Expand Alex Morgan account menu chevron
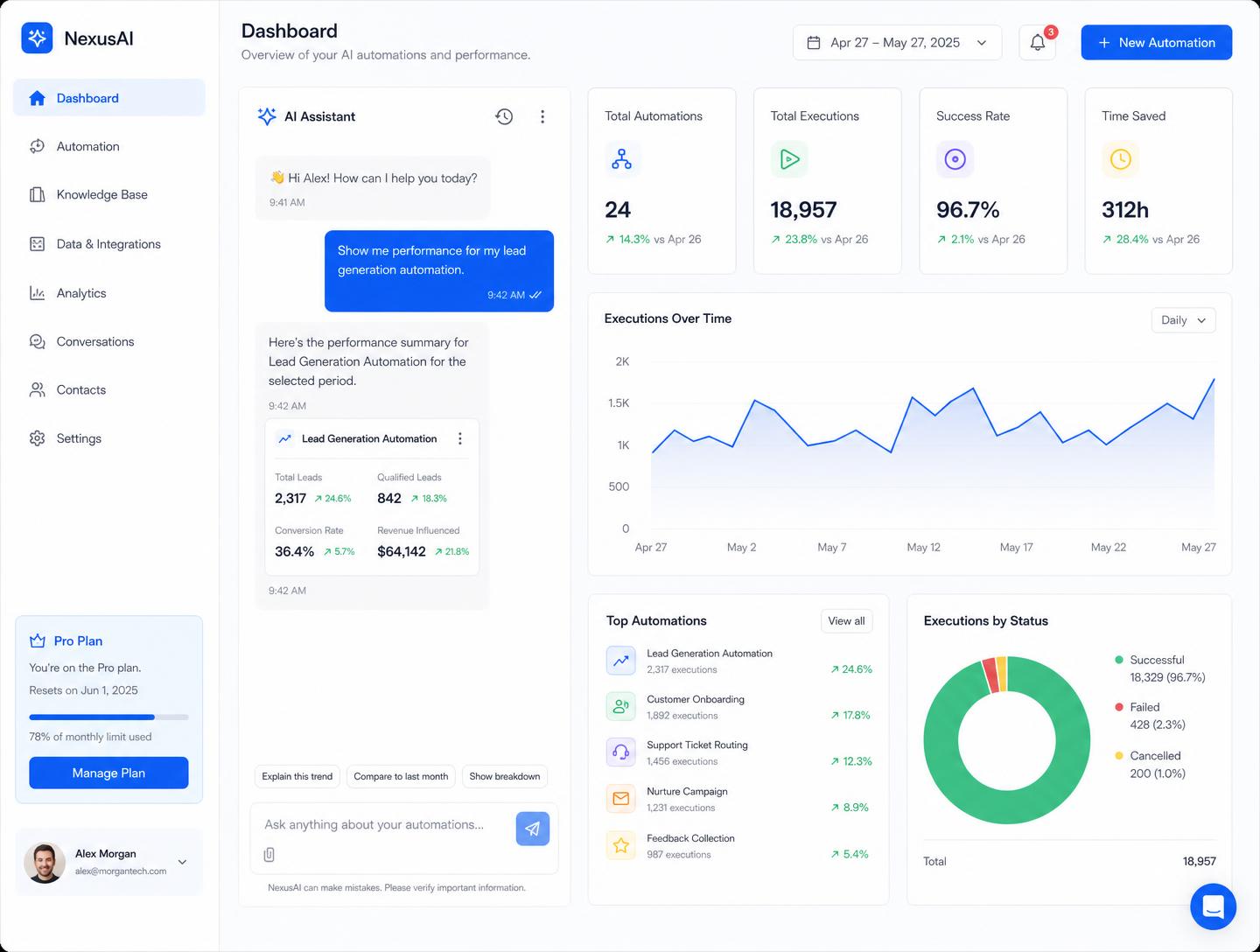This screenshot has height=952, width=1260. click(182, 862)
